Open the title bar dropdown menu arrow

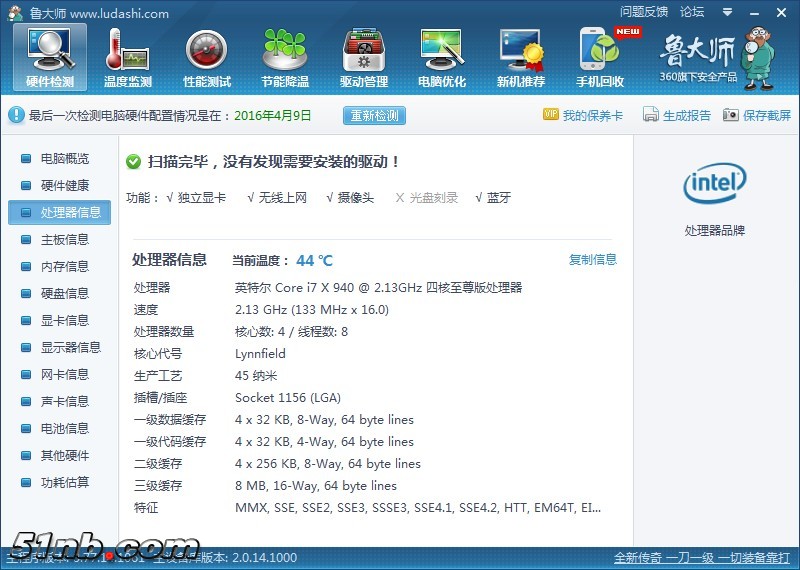tap(725, 12)
